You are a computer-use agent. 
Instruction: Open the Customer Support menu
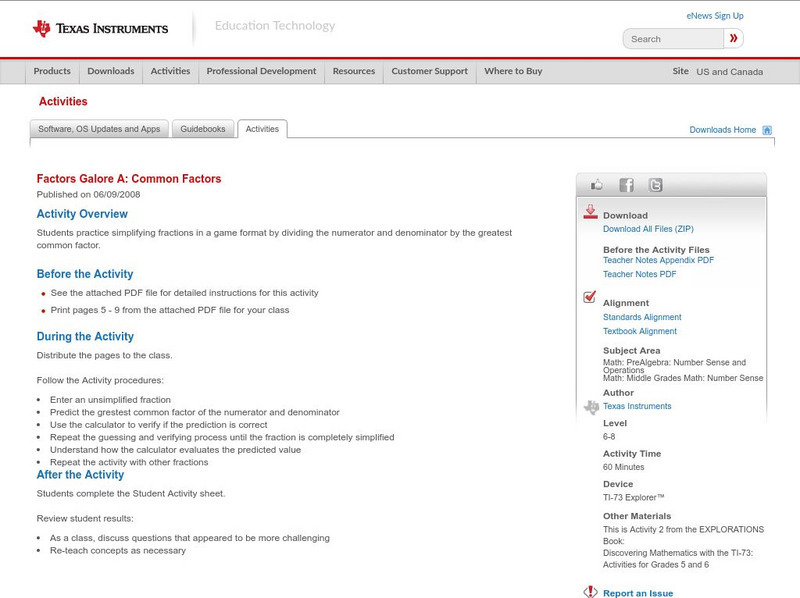[x=430, y=71]
